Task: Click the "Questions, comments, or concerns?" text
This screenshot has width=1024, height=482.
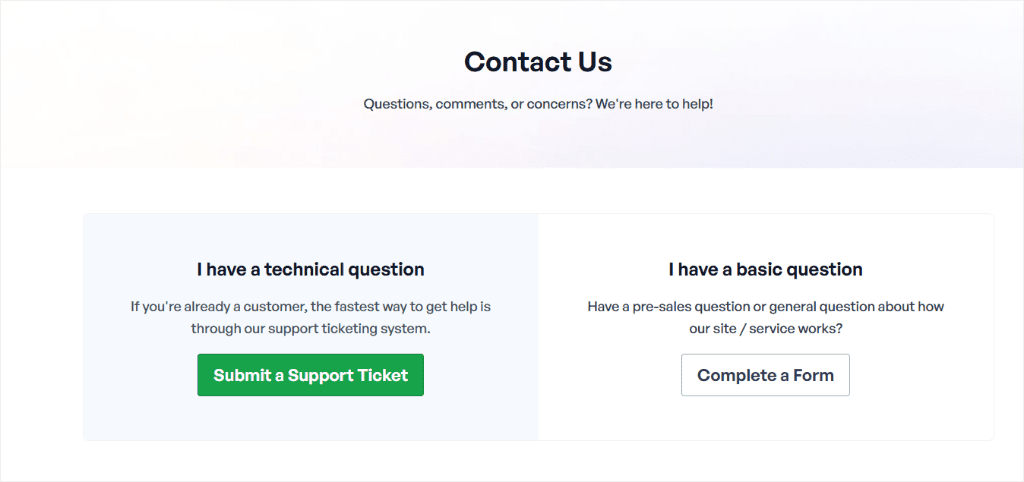Action: coord(477,104)
